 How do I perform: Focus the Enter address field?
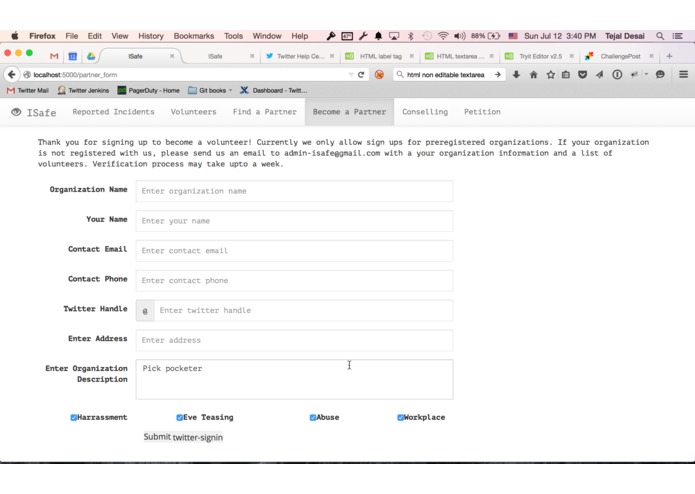pyautogui.click(x=294, y=340)
